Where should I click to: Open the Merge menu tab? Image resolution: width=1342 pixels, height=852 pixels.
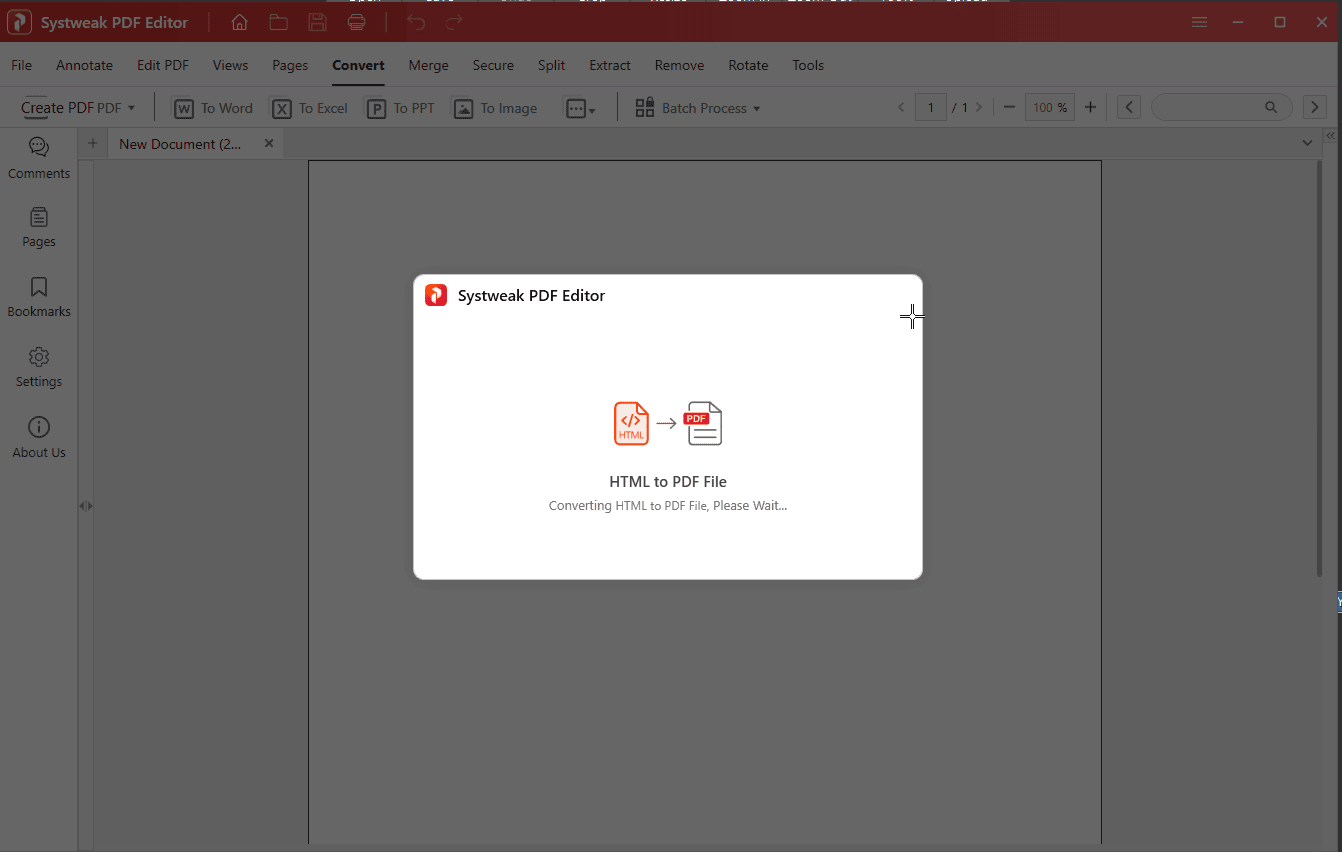(x=428, y=65)
